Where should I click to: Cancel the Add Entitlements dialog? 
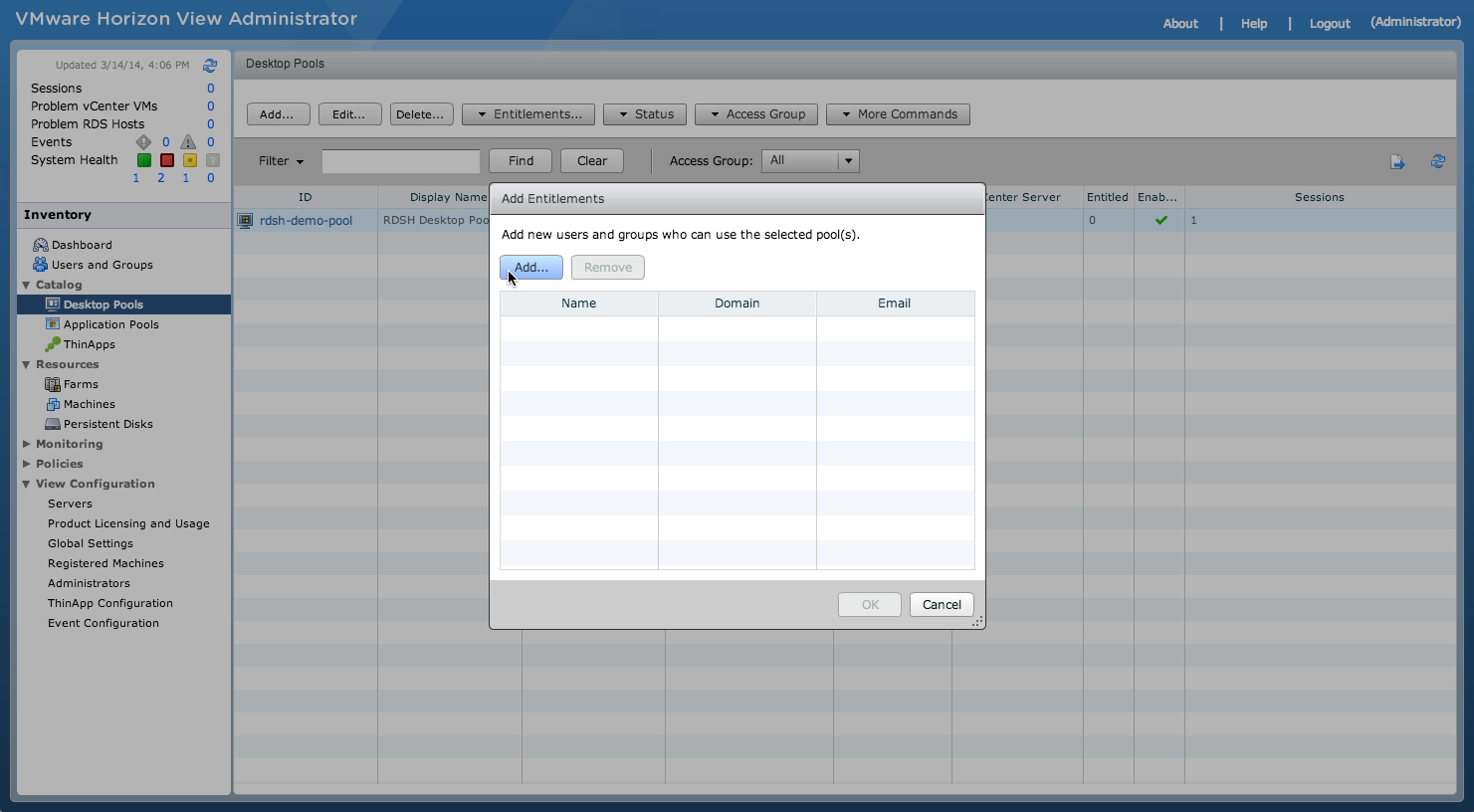(941, 604)
